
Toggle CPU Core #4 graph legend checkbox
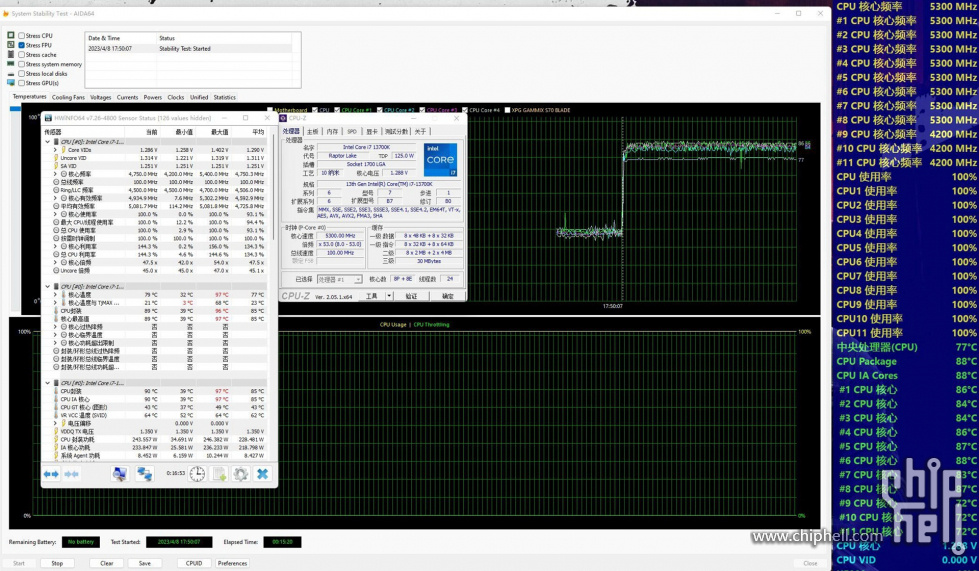[465, 110]
